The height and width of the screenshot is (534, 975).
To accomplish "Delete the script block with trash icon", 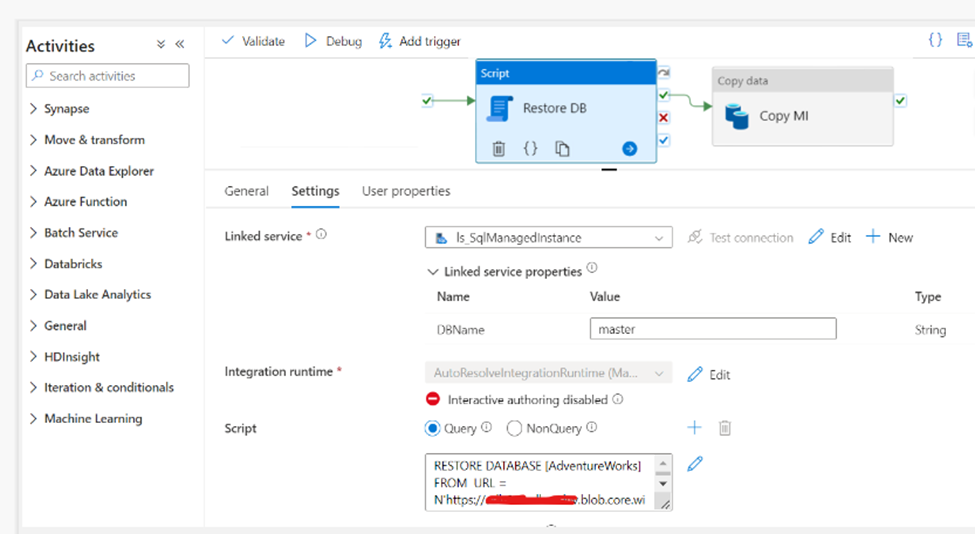I will [725, 428].
